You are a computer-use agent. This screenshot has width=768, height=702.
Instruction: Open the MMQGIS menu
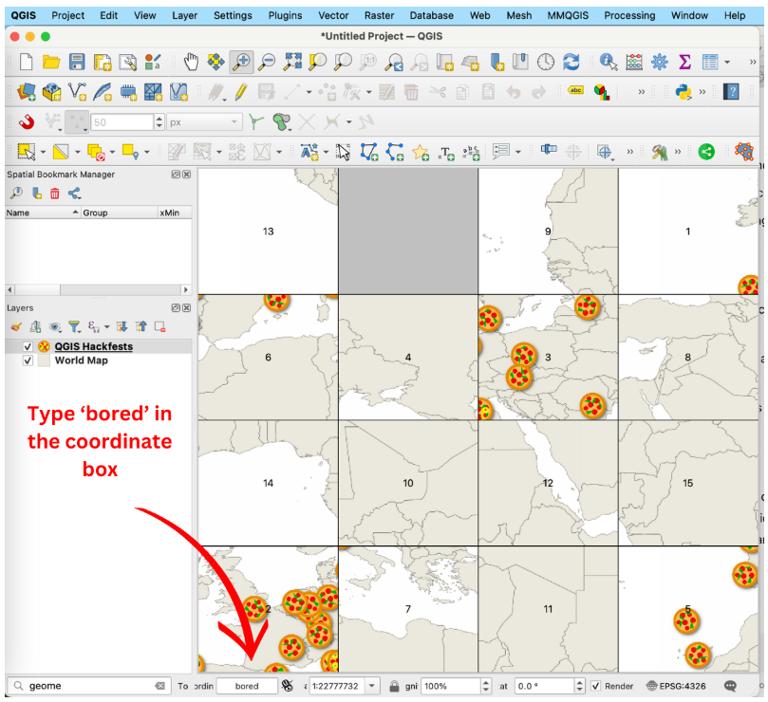pyautogui.click(x=568, y=15)
